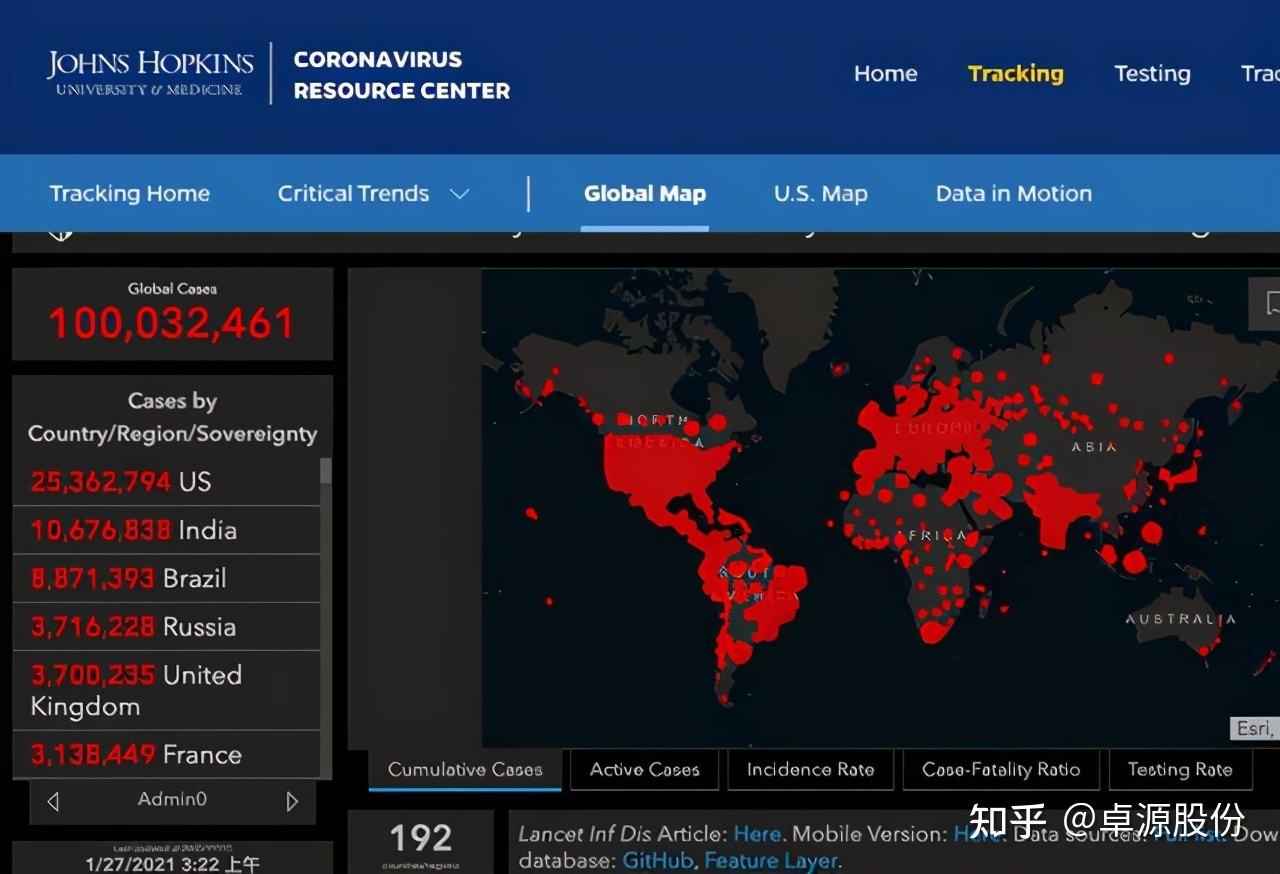The height and width of the screenshot is (874, 1280).
Task: Click the Johns Hopkins University logo
Action: pos(150,73)
